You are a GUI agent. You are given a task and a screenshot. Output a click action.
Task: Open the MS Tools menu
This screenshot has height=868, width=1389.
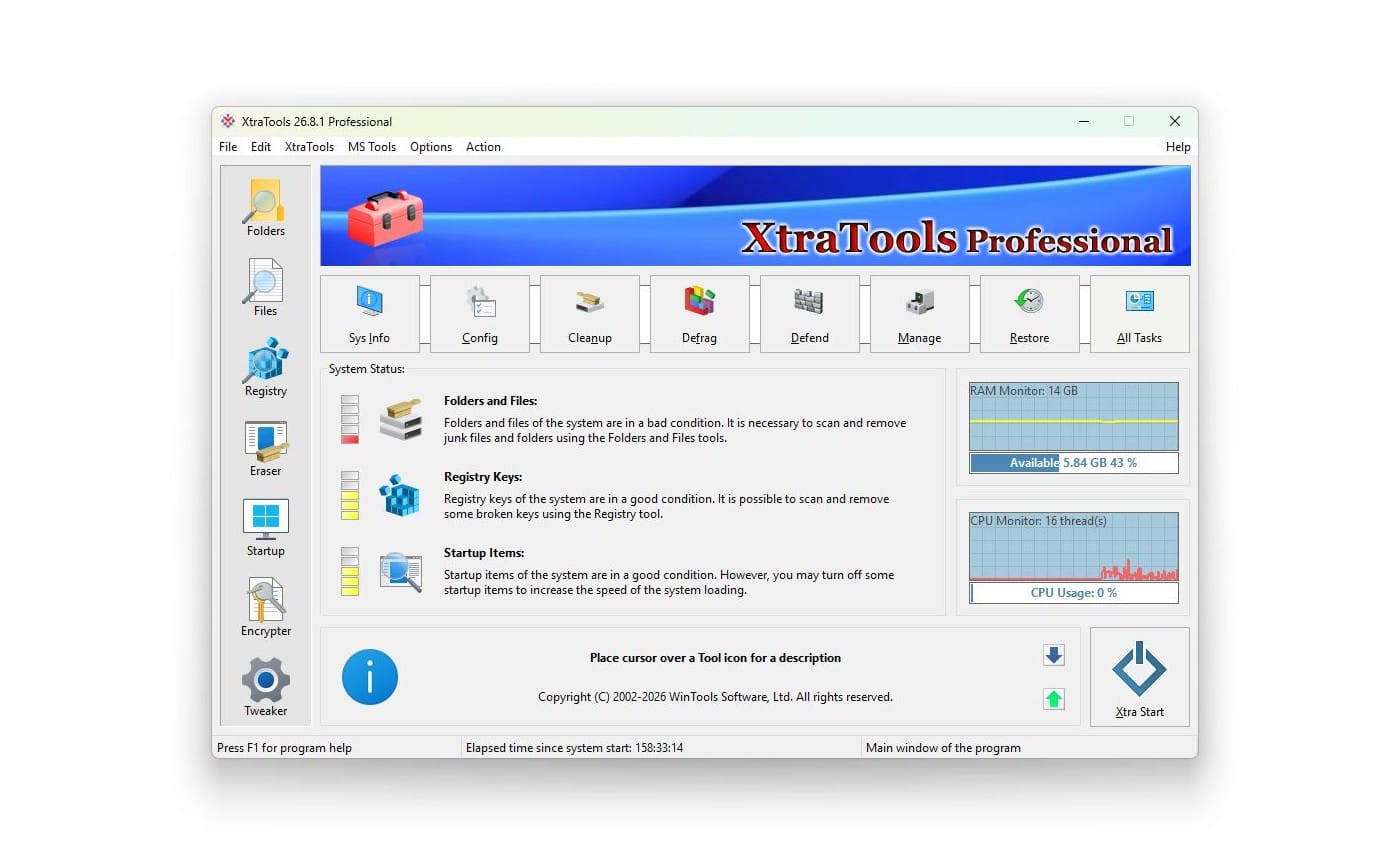pos(372,147)
